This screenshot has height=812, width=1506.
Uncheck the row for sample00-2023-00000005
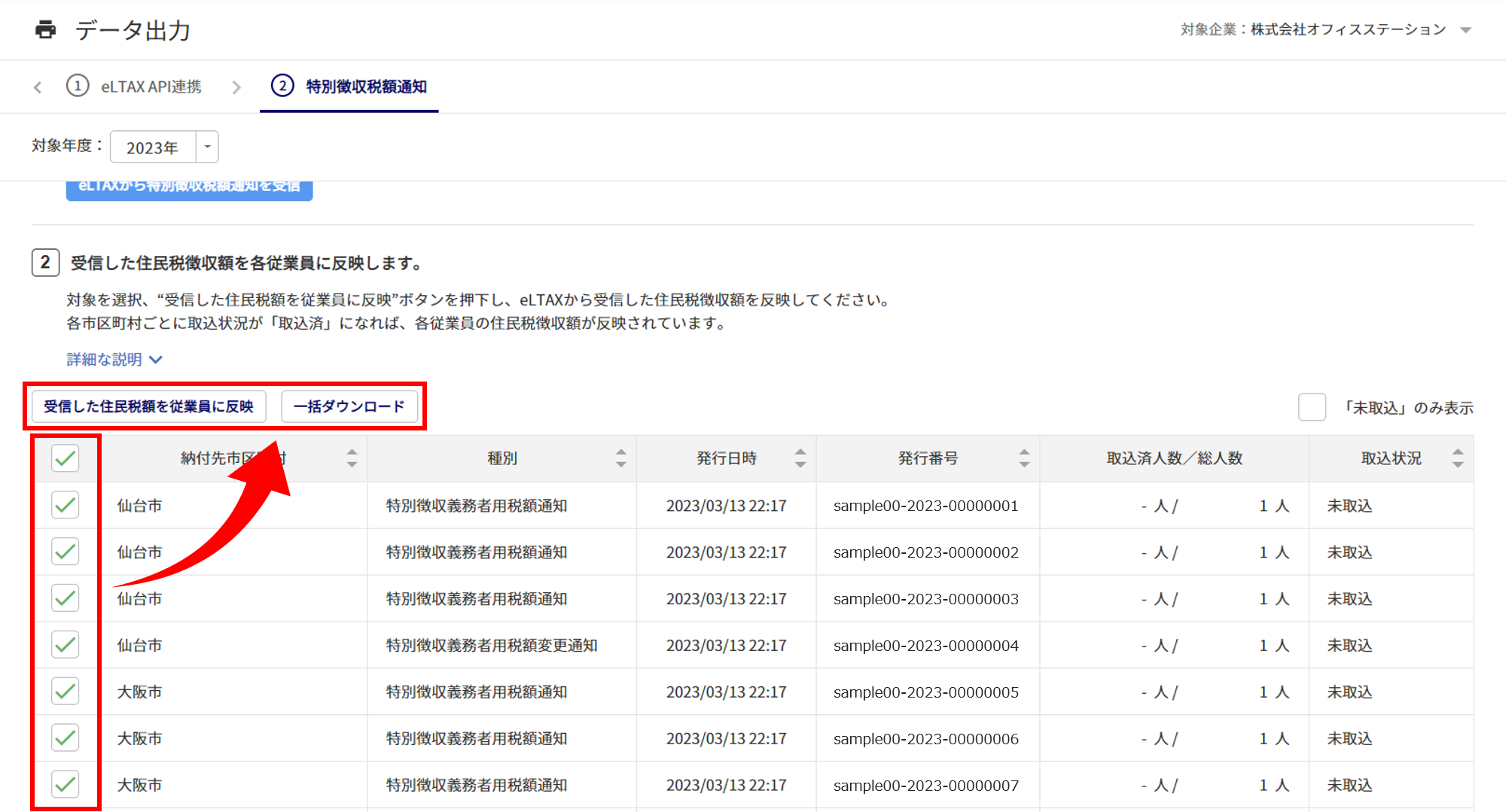(x=66, y=691)
